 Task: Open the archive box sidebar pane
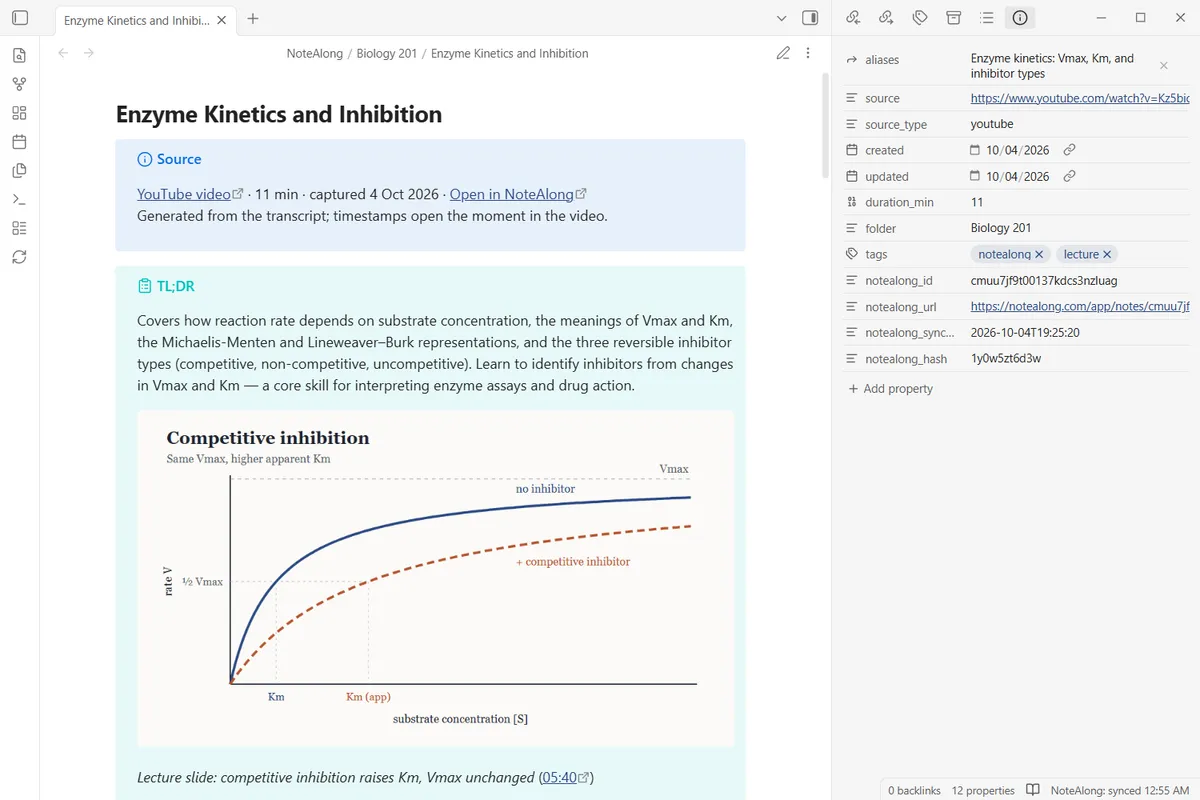tap(954, 17)
